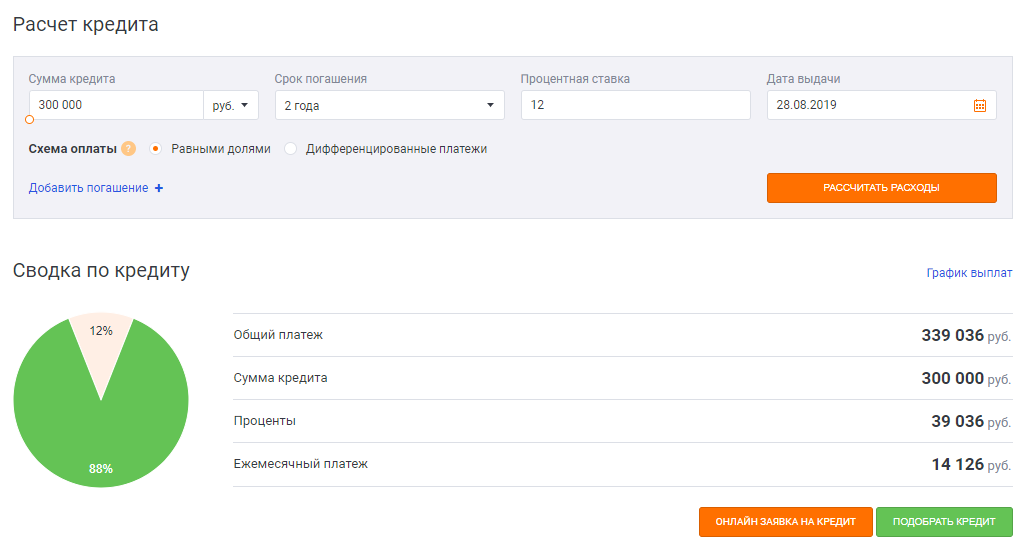Open the руб. currency dropdown
Image resolution: width=1030 pixels, height=549 pixels.
(231, 105)
